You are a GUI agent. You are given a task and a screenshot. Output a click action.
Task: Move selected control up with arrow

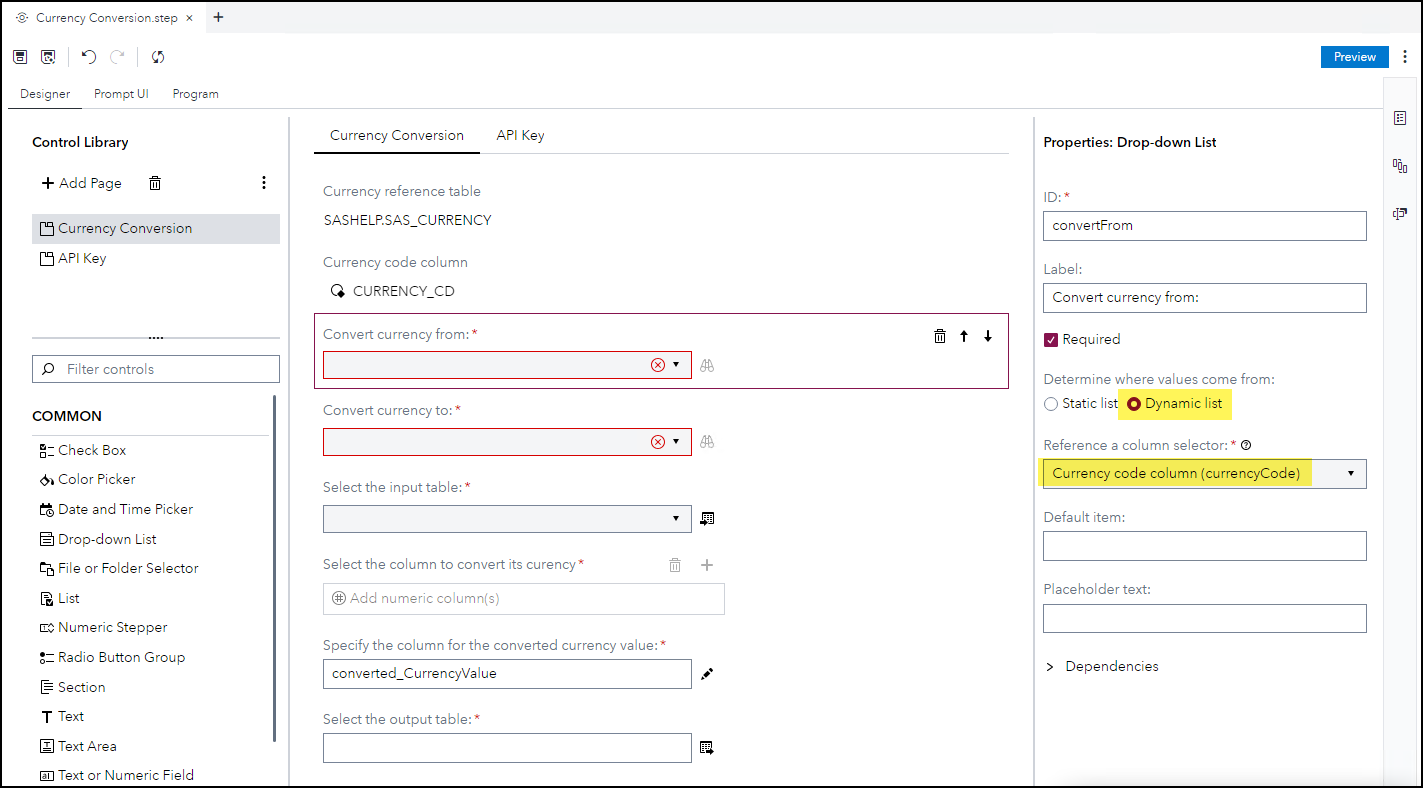(964, 336)
